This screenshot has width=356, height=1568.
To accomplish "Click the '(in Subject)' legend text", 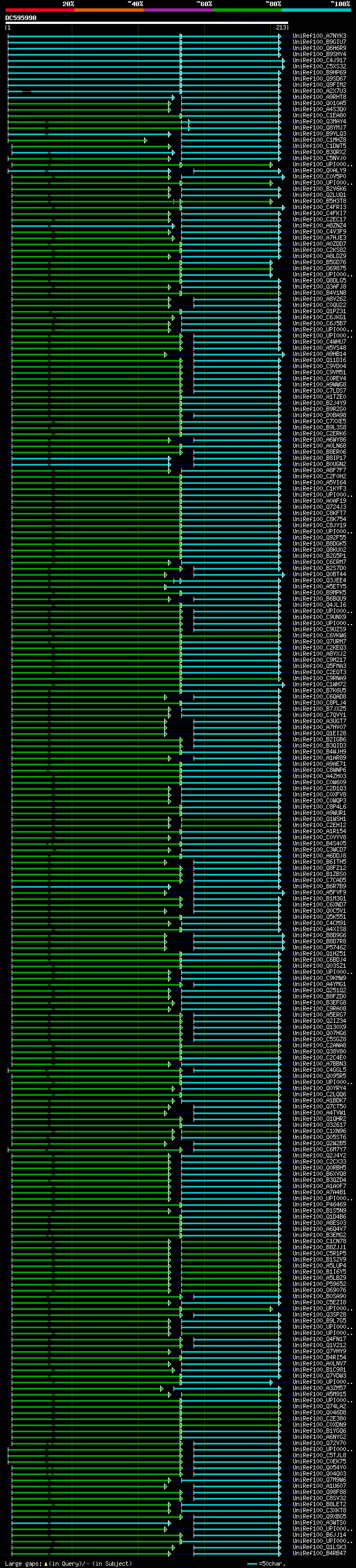I will pos(112,1563).
